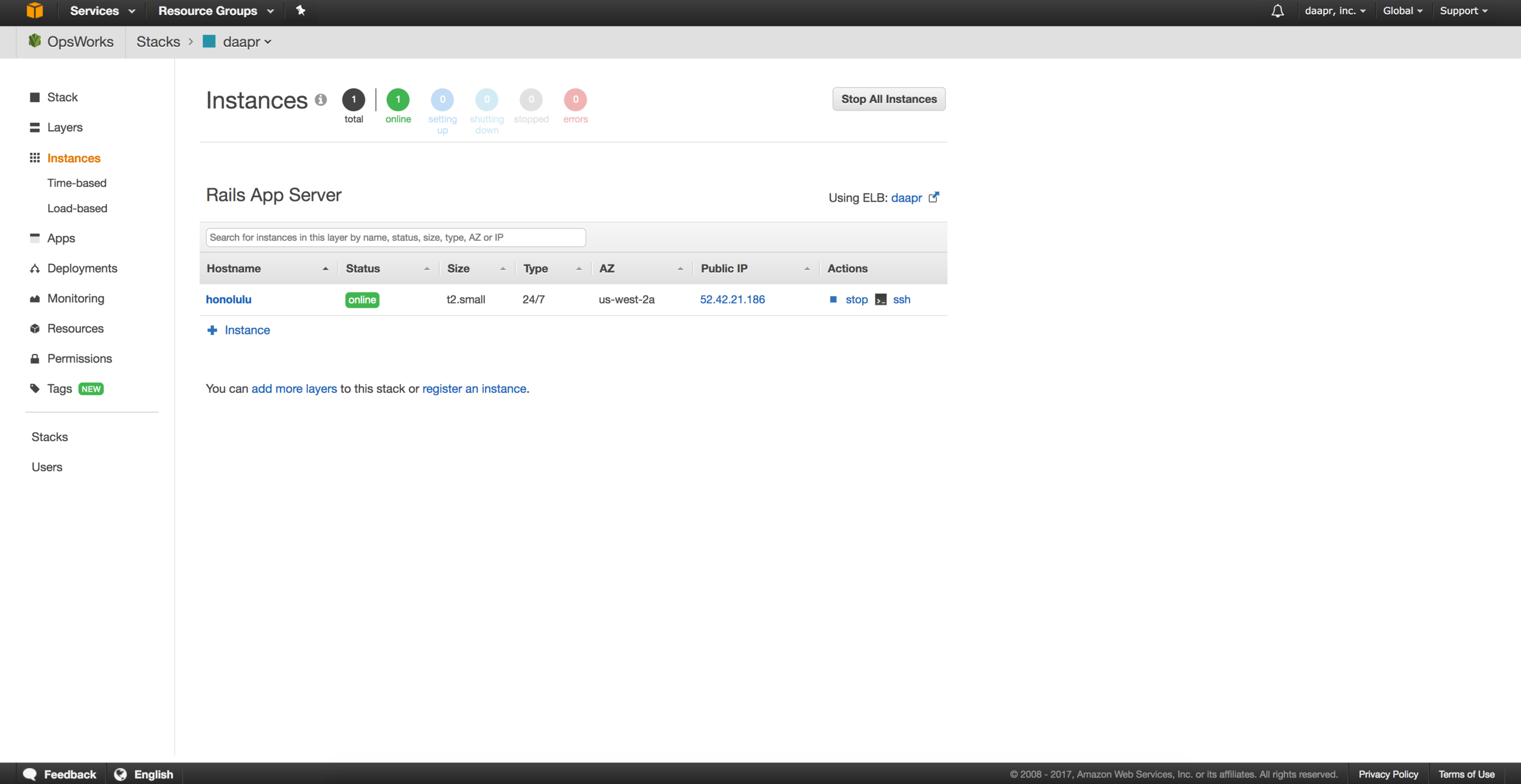Click the pin shortcut icon in top bar
This screenshot has height=784, width=1521.
301,10
